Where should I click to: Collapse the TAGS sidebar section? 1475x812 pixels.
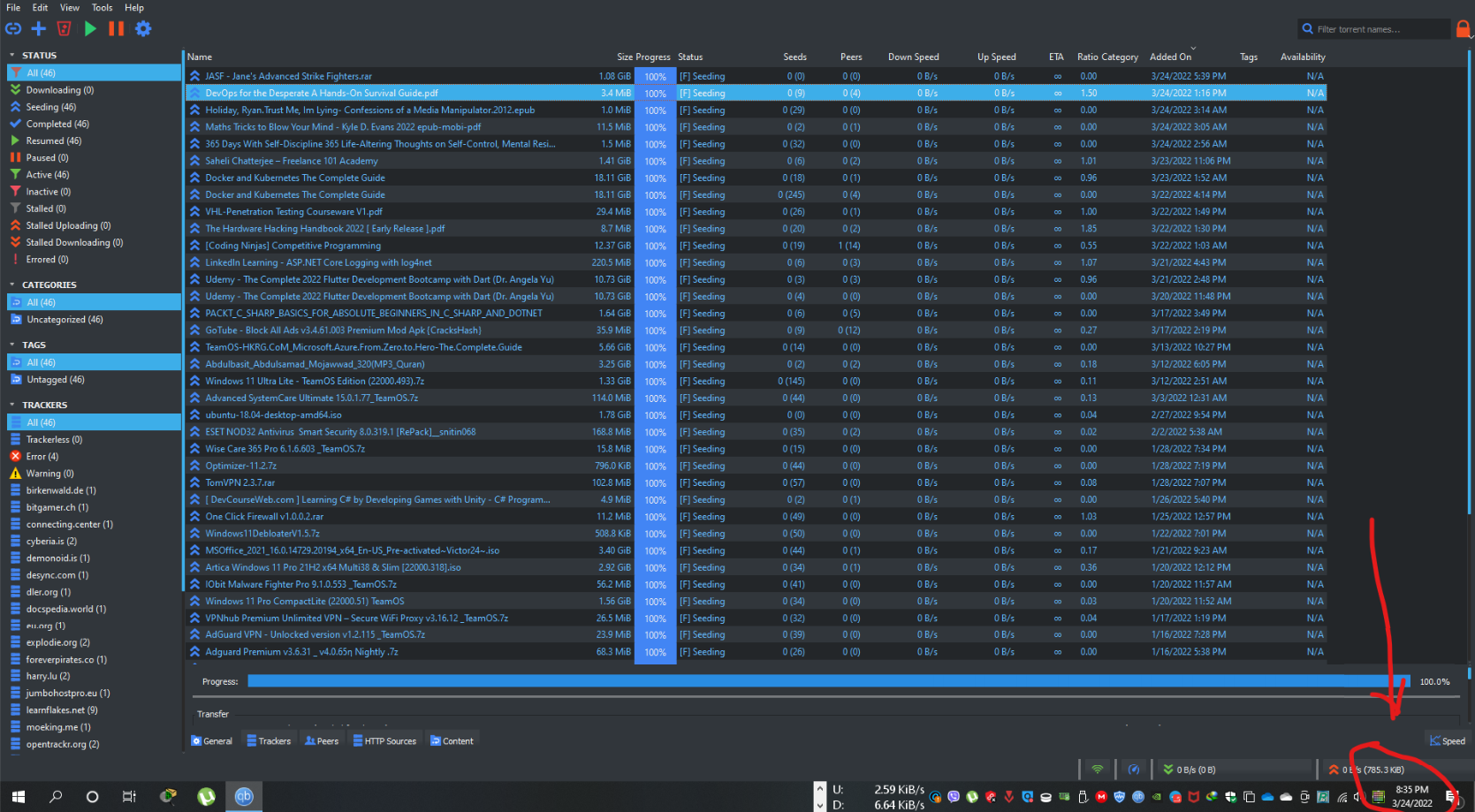(12, 345)
